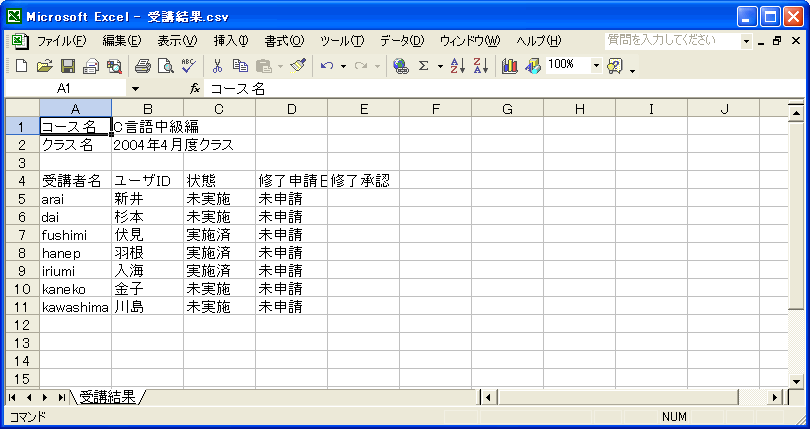Screen dimensions: 810x429
Task: Select the Format Painter brush
Action: (x=298, y=66)
